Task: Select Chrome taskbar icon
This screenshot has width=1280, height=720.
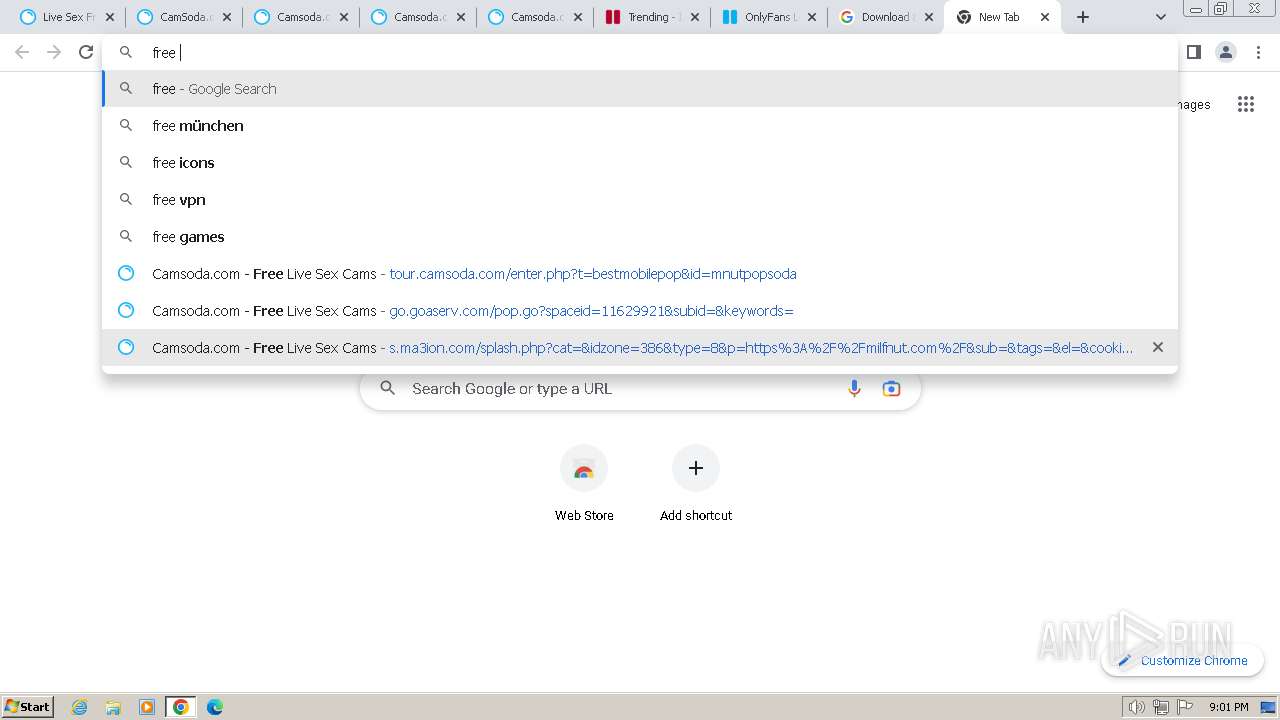Action: 181,707
